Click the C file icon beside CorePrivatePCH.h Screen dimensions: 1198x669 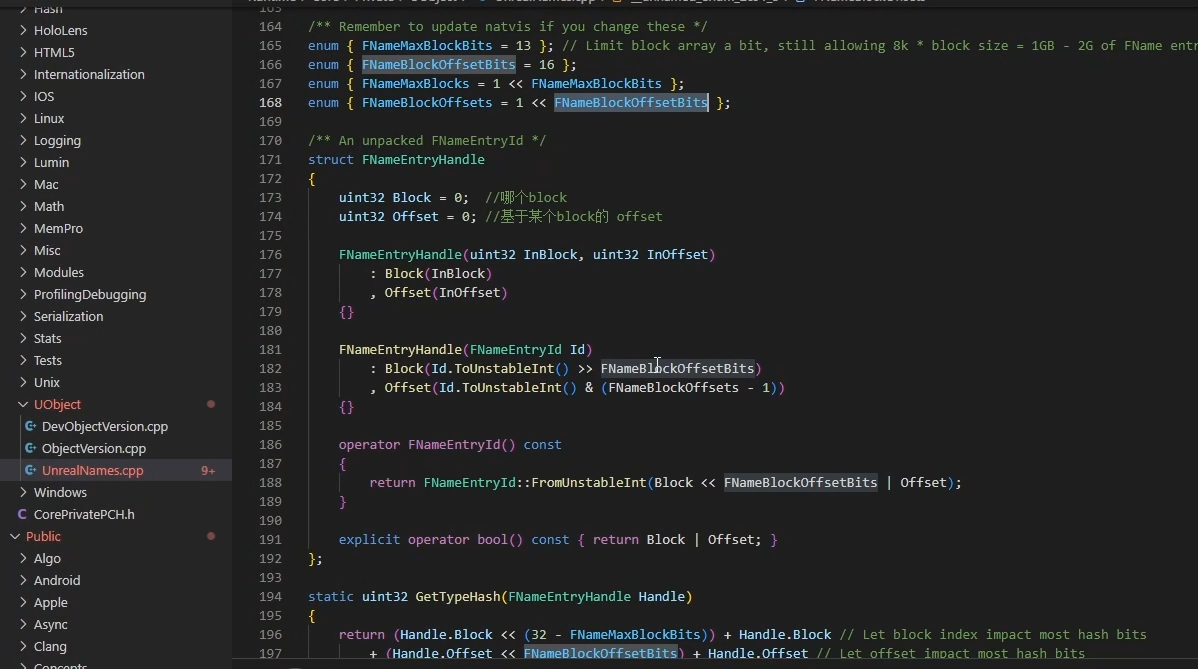click(23, 515)
